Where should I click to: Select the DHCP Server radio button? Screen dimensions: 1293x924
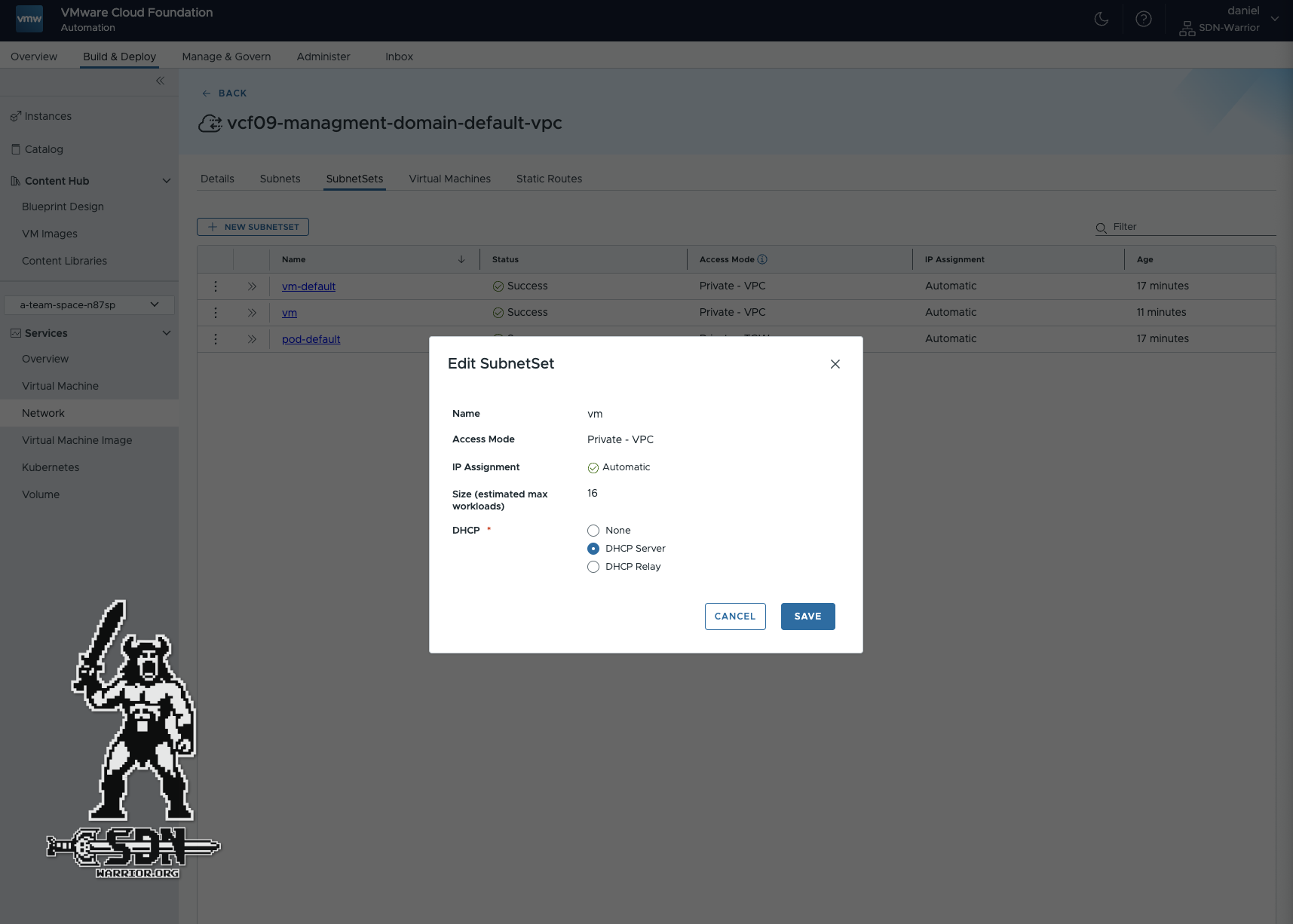[593, 549]
